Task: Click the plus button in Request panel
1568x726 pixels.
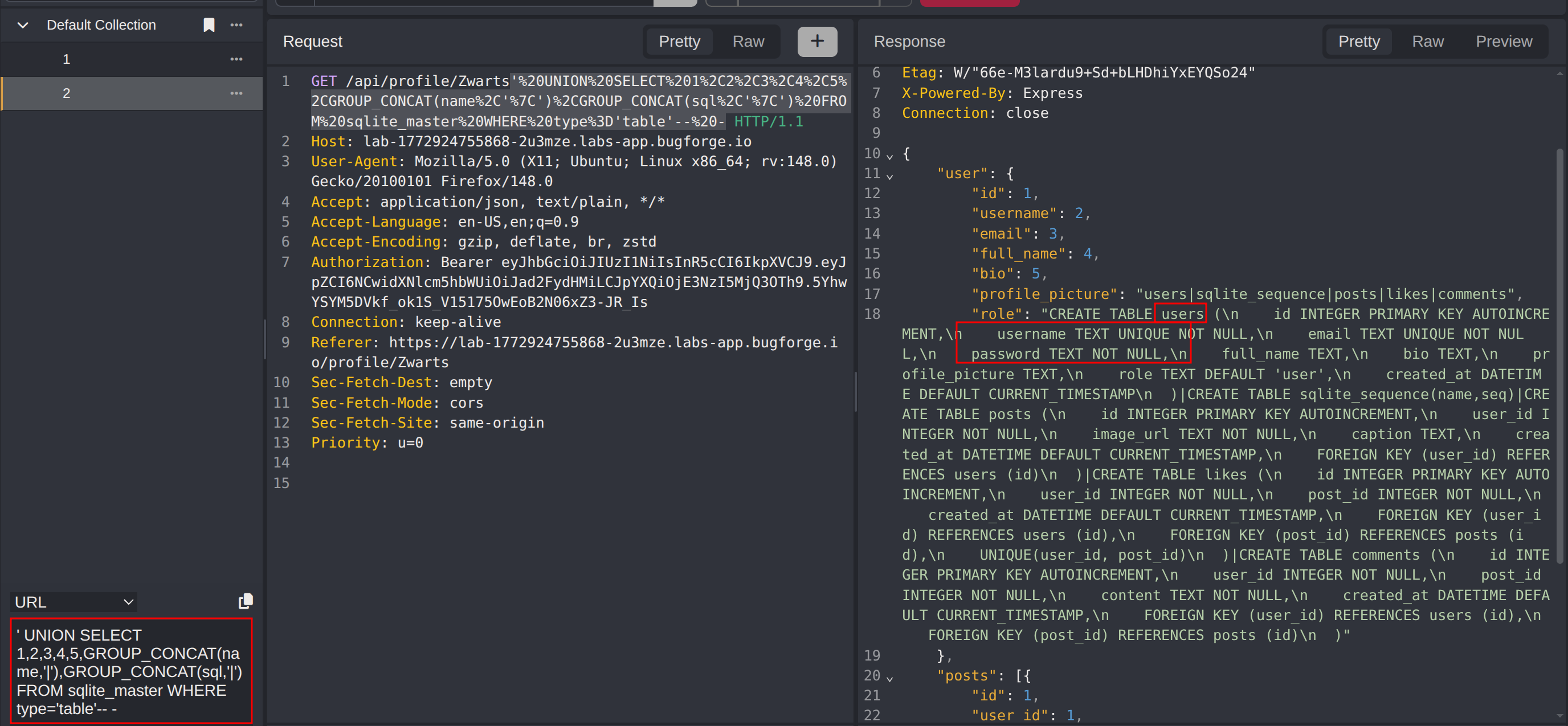Action: (817, 42)
